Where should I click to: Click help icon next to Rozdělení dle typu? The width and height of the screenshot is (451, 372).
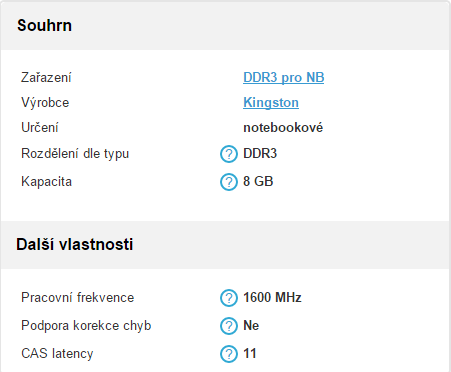tap(229, 154)
